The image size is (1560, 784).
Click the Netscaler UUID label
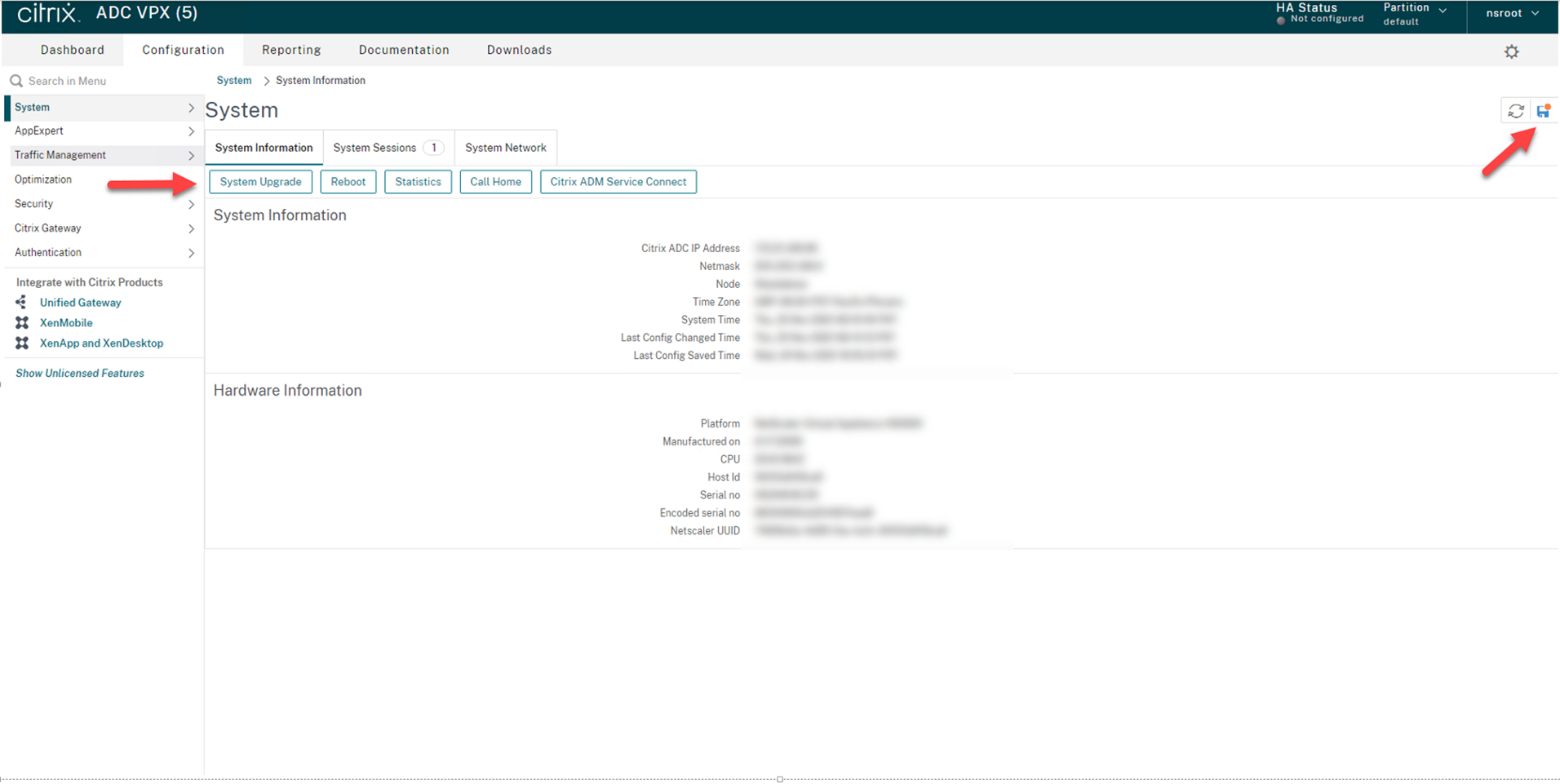[705, 530]
